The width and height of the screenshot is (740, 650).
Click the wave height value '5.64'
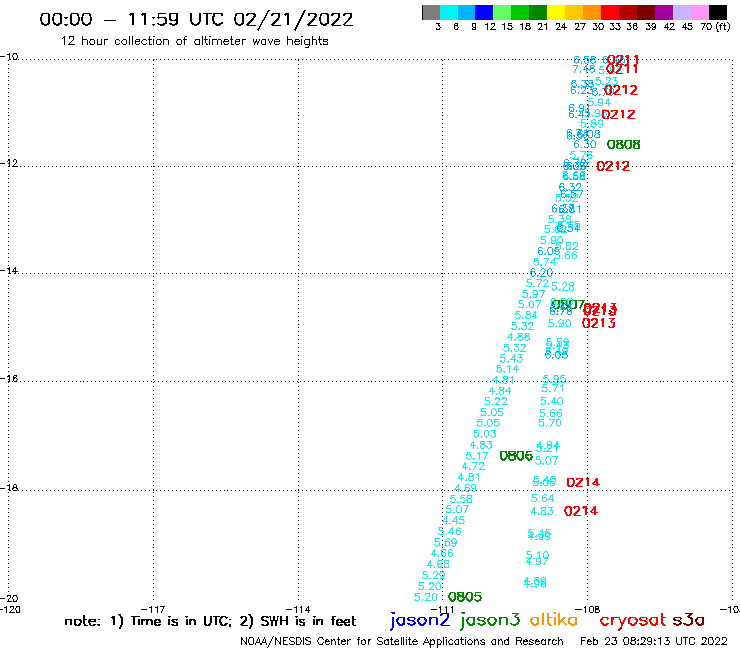click(542, 498)
